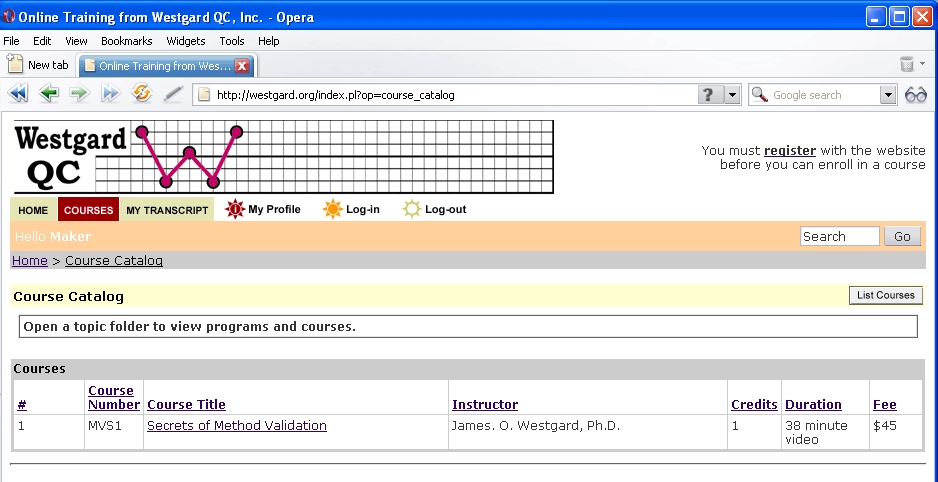Click the Home breadcrumb link
Viewport: 938px width, 482px height.
click(30, 260)
